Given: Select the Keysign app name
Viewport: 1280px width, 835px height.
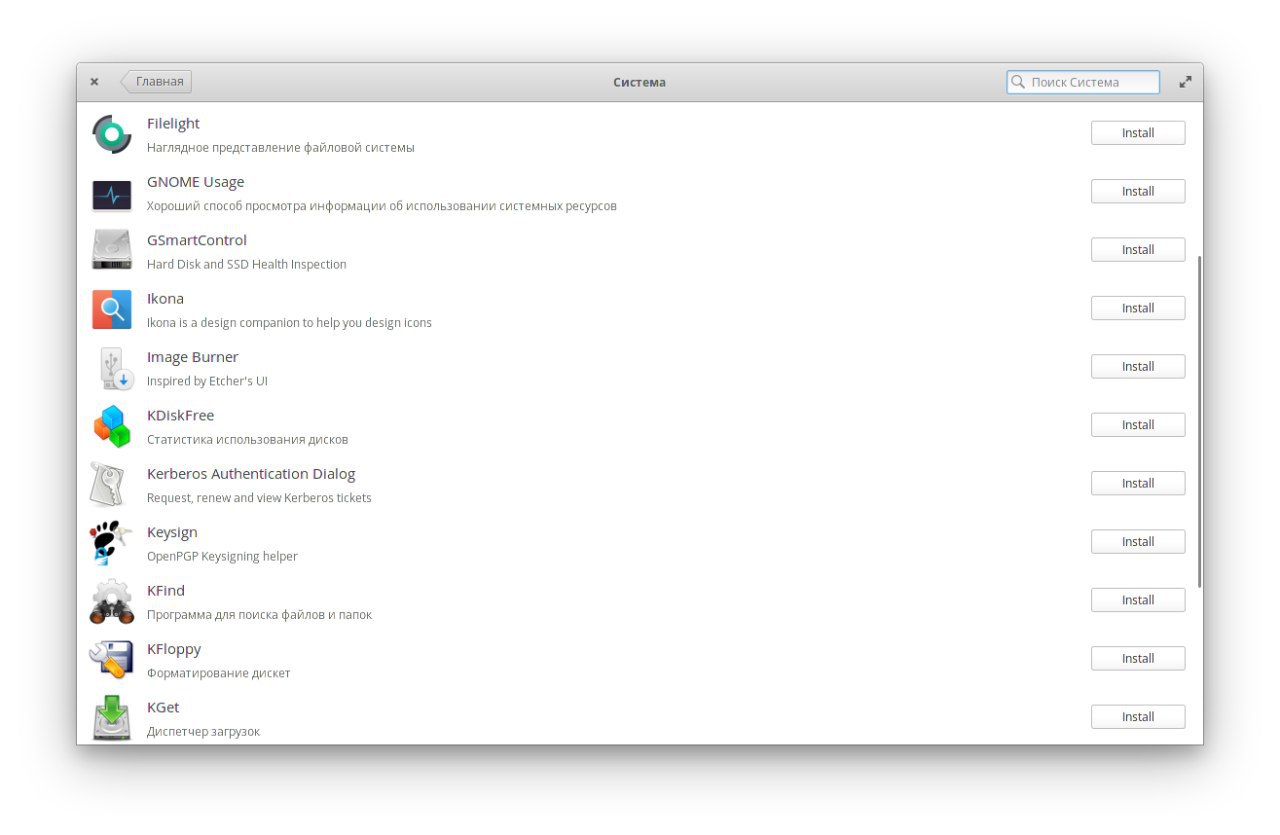Looking at the screenshot, I should click(x=172, y=532).
